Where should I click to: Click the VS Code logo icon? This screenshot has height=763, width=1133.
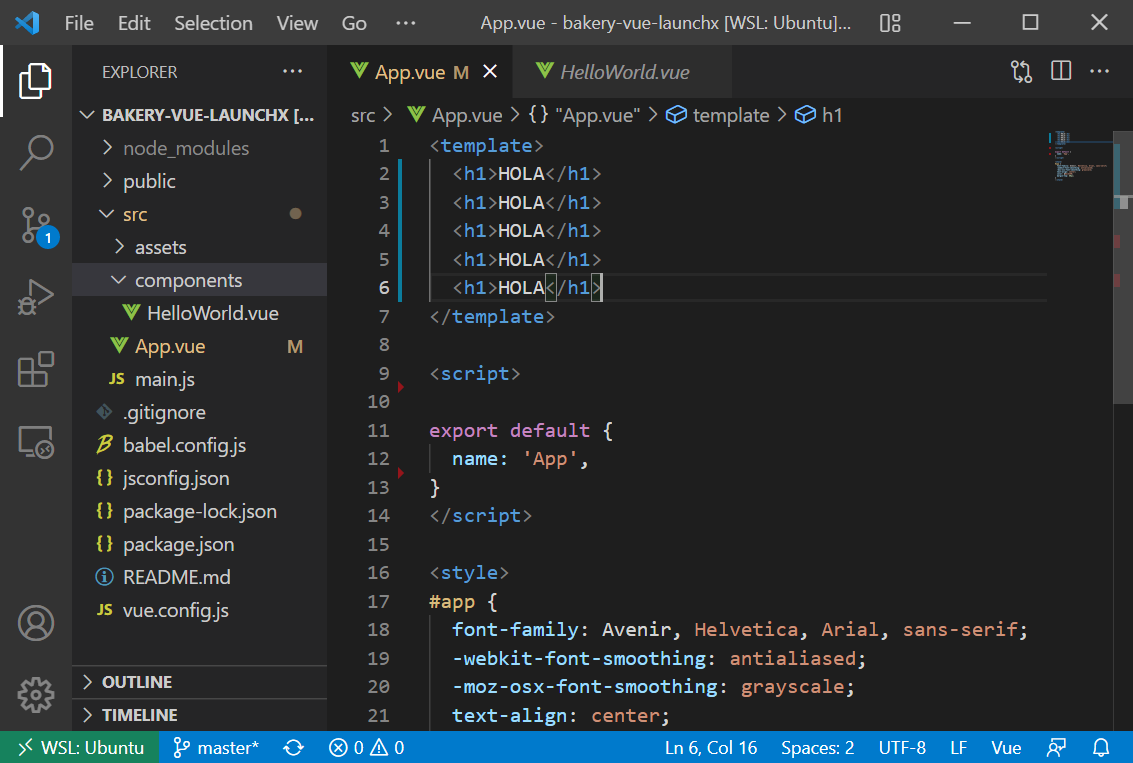(27, 23)
